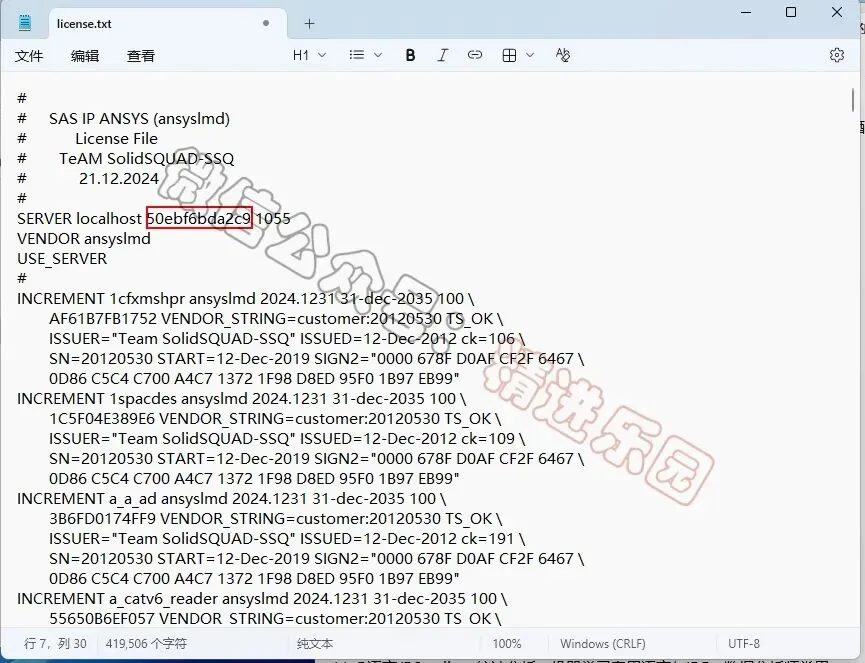The width and height of the screenshot is (865, 663).
Task: Click 纯文本 format indicator in status bar
Action: 315,644
